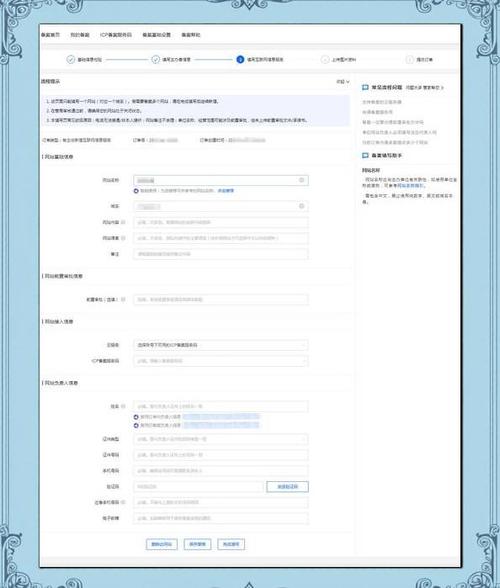This screenshot has width=500, height=588.
Task: Open help icon beside pre-approval (optional) label
Action: pos(123,299)
